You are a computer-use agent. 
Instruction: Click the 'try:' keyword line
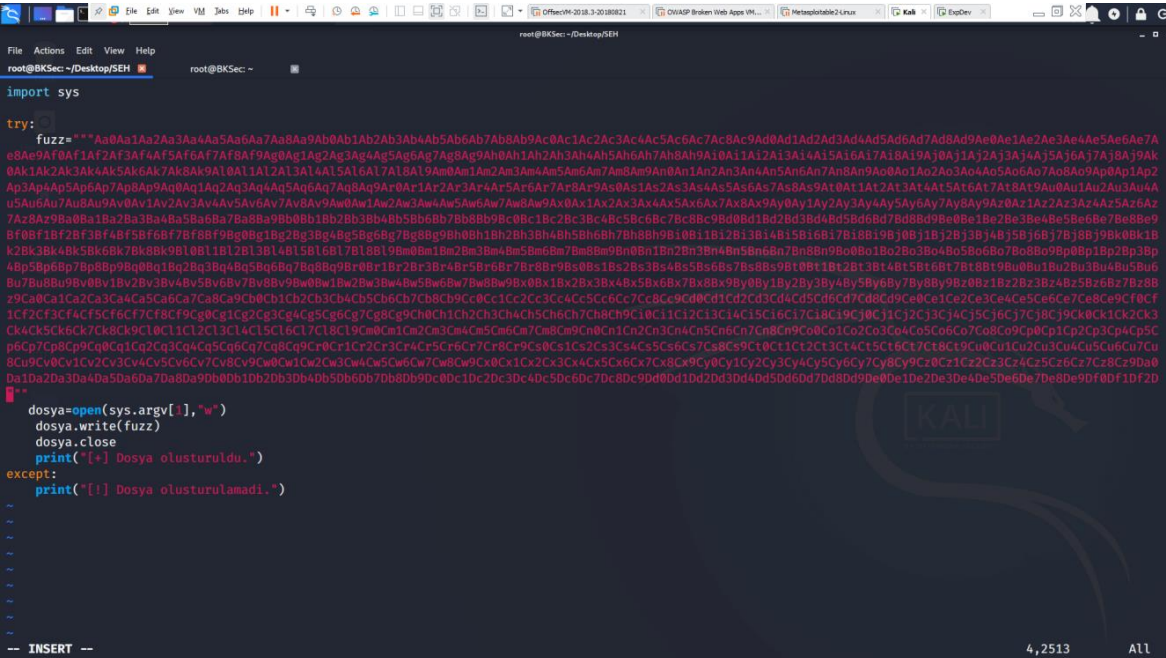(20, 124)
